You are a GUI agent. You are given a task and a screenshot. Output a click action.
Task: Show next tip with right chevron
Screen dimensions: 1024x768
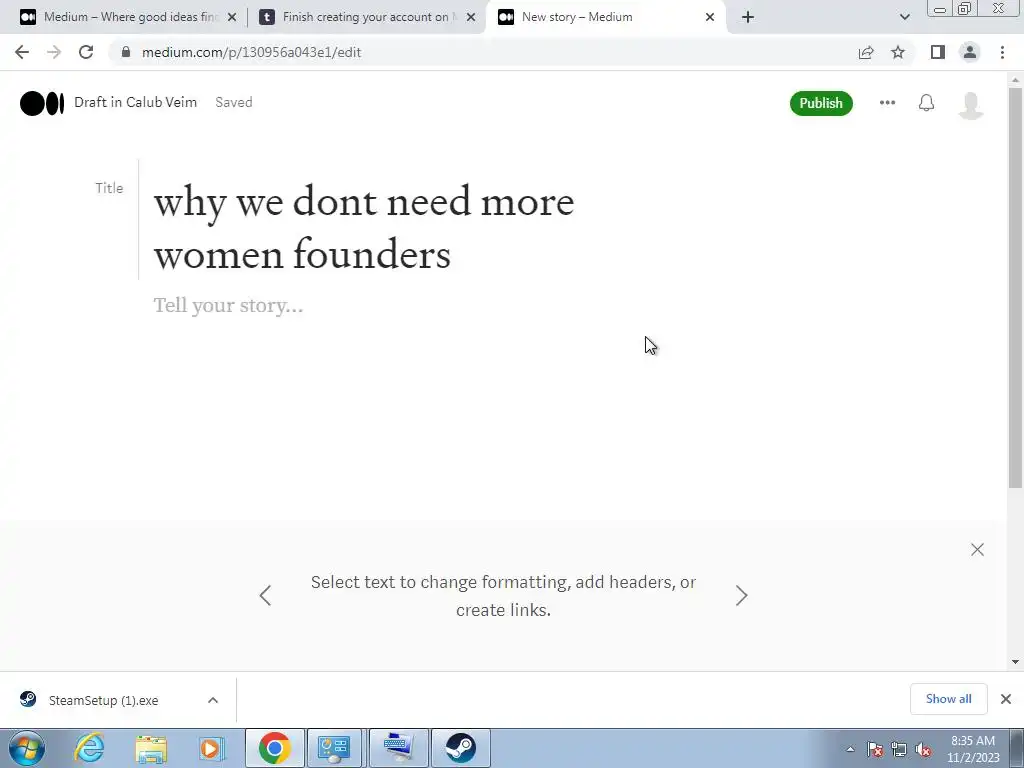coord(741,596)
